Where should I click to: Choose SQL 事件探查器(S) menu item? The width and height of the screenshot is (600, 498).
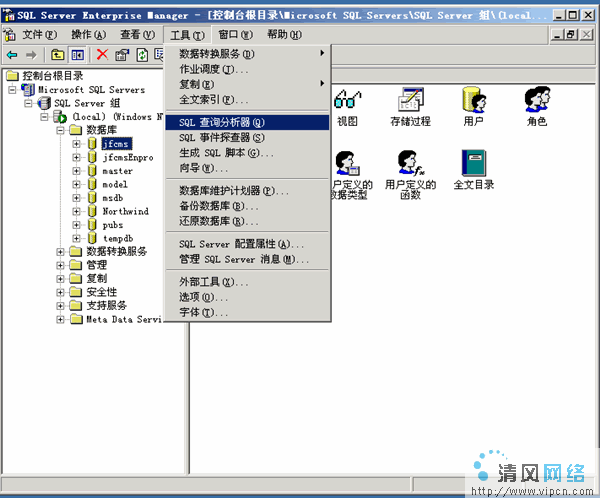coord(247,138)
